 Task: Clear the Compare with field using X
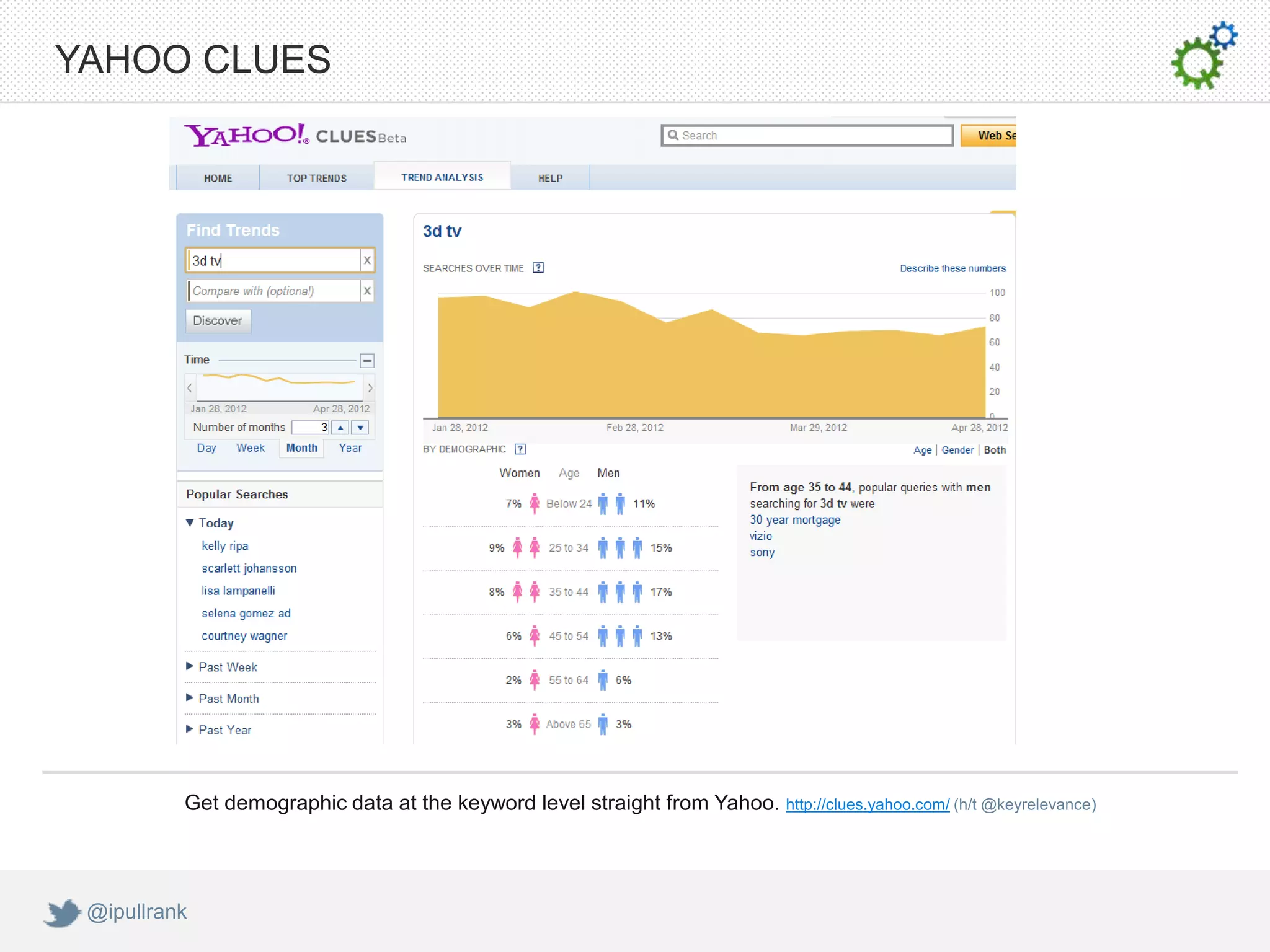pos(367,291)
